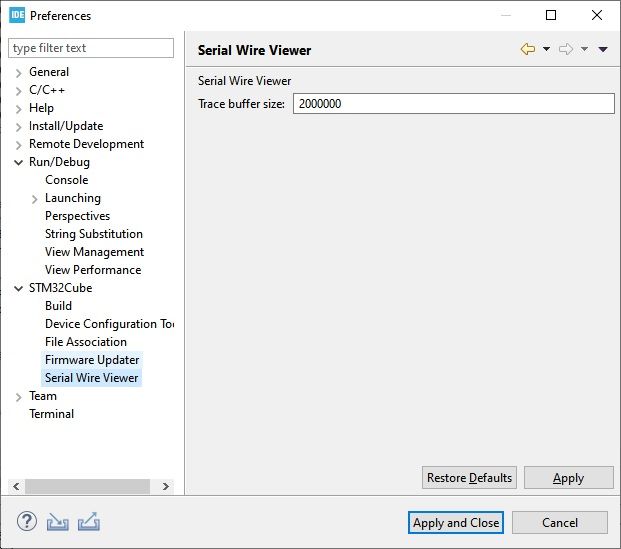This screenshot has height=549, width=621.
Task: Collapse the STM32Cube node
Action: (x=19, y=288)
